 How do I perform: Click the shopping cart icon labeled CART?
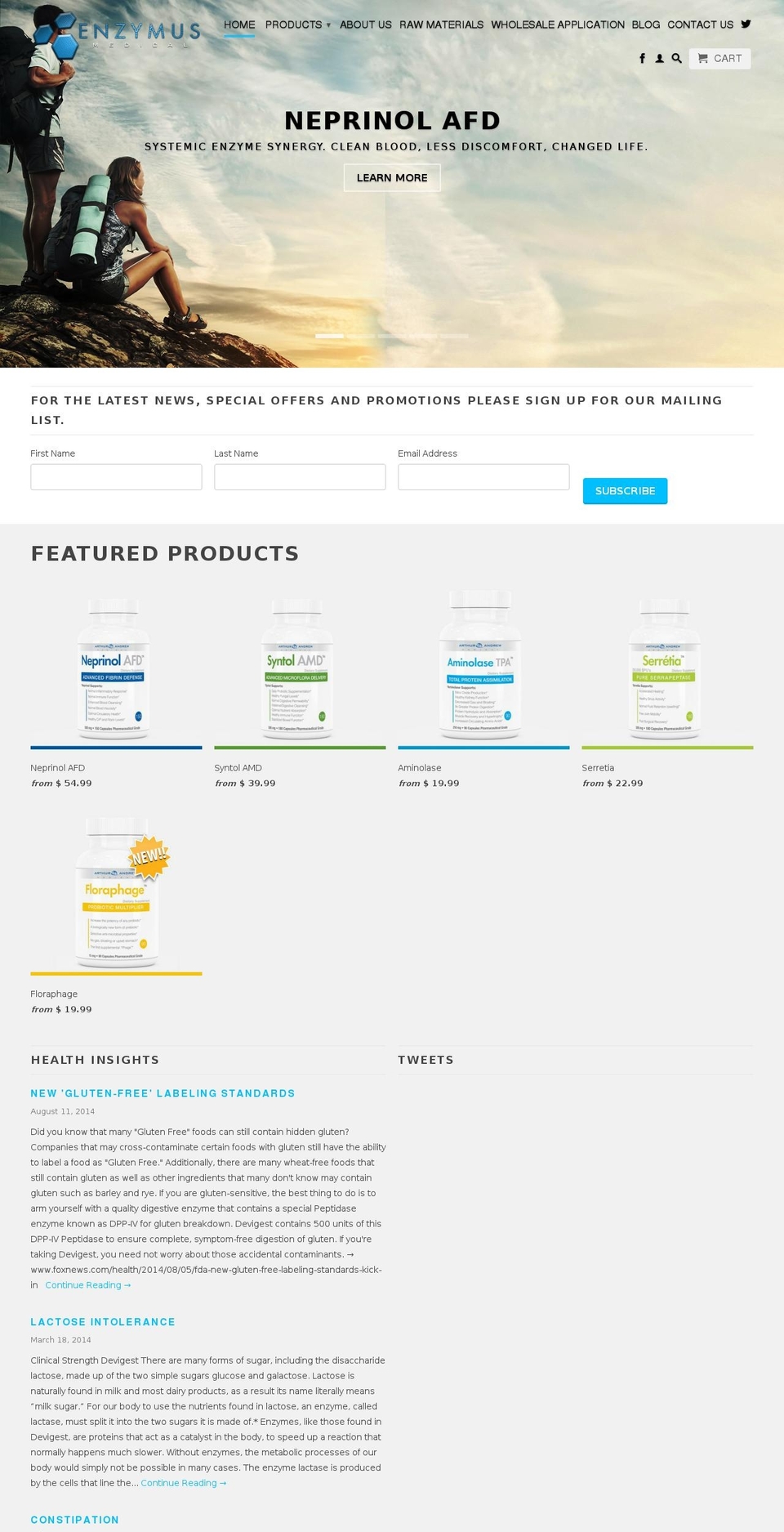coord(719,58)
